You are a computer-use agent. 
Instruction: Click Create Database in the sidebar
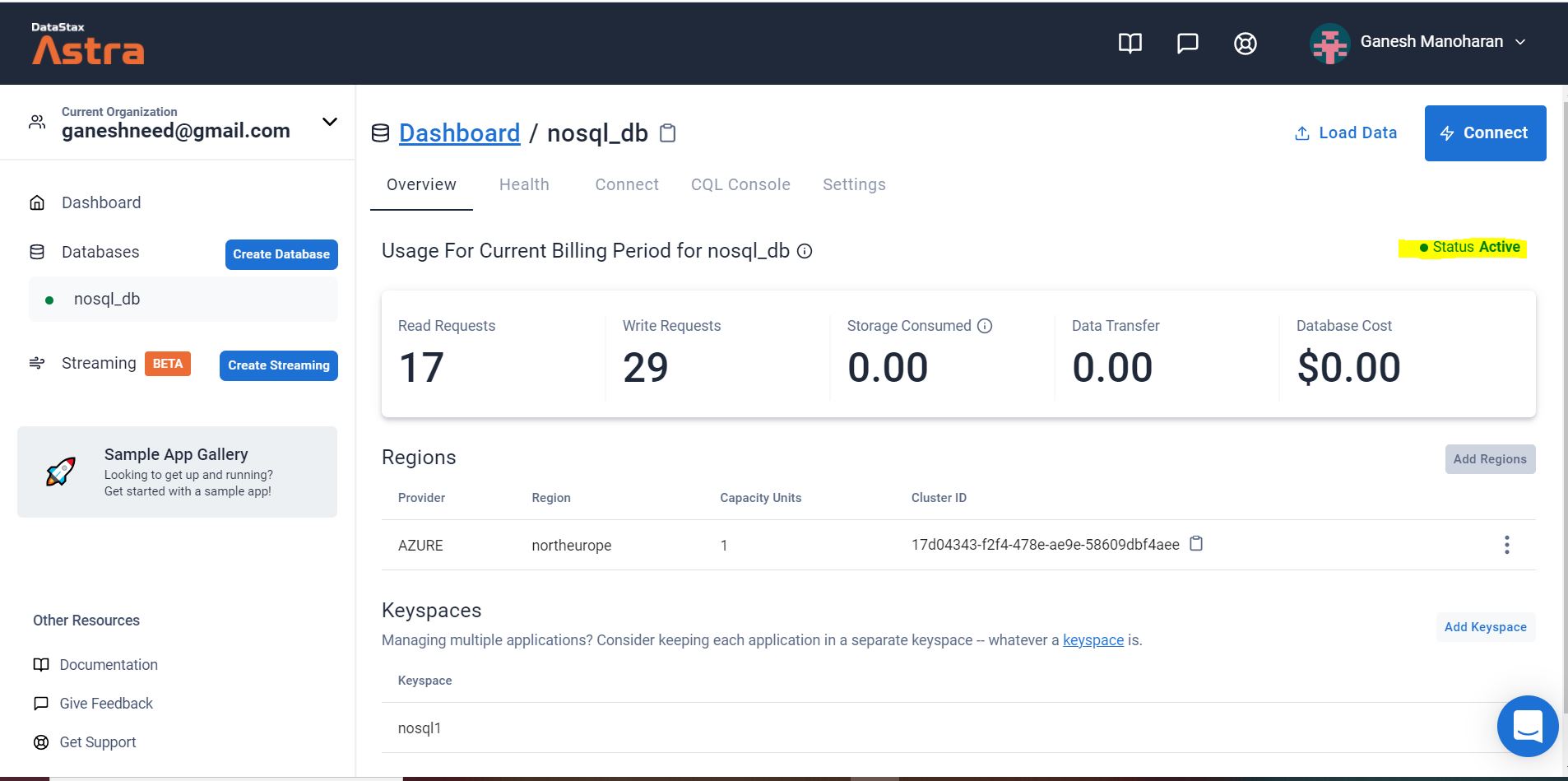point(281,254)
